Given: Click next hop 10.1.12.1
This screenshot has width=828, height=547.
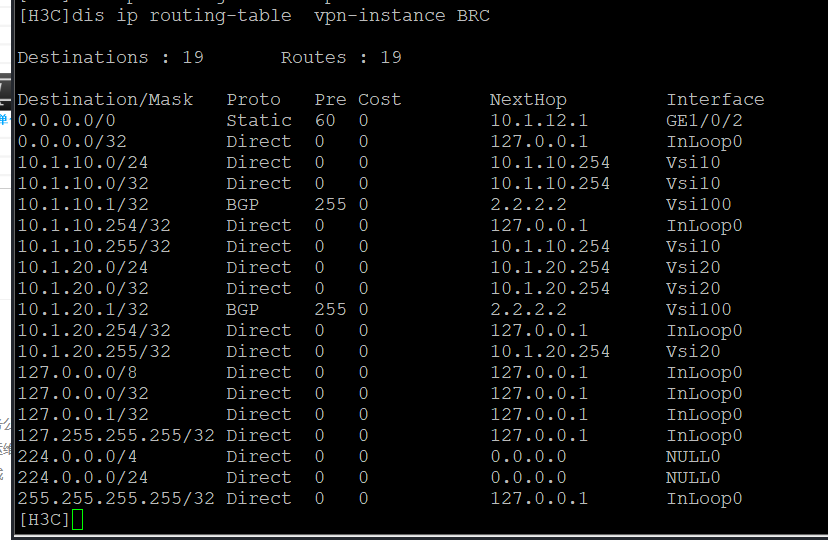Looking at the screenshot, I should 539,121.
